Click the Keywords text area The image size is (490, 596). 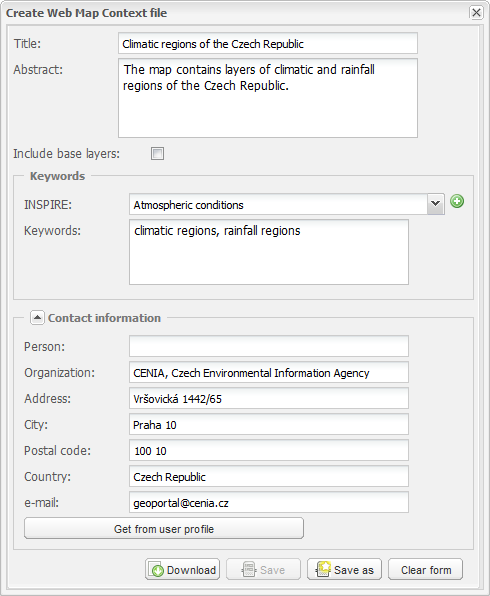click(269, 252)
